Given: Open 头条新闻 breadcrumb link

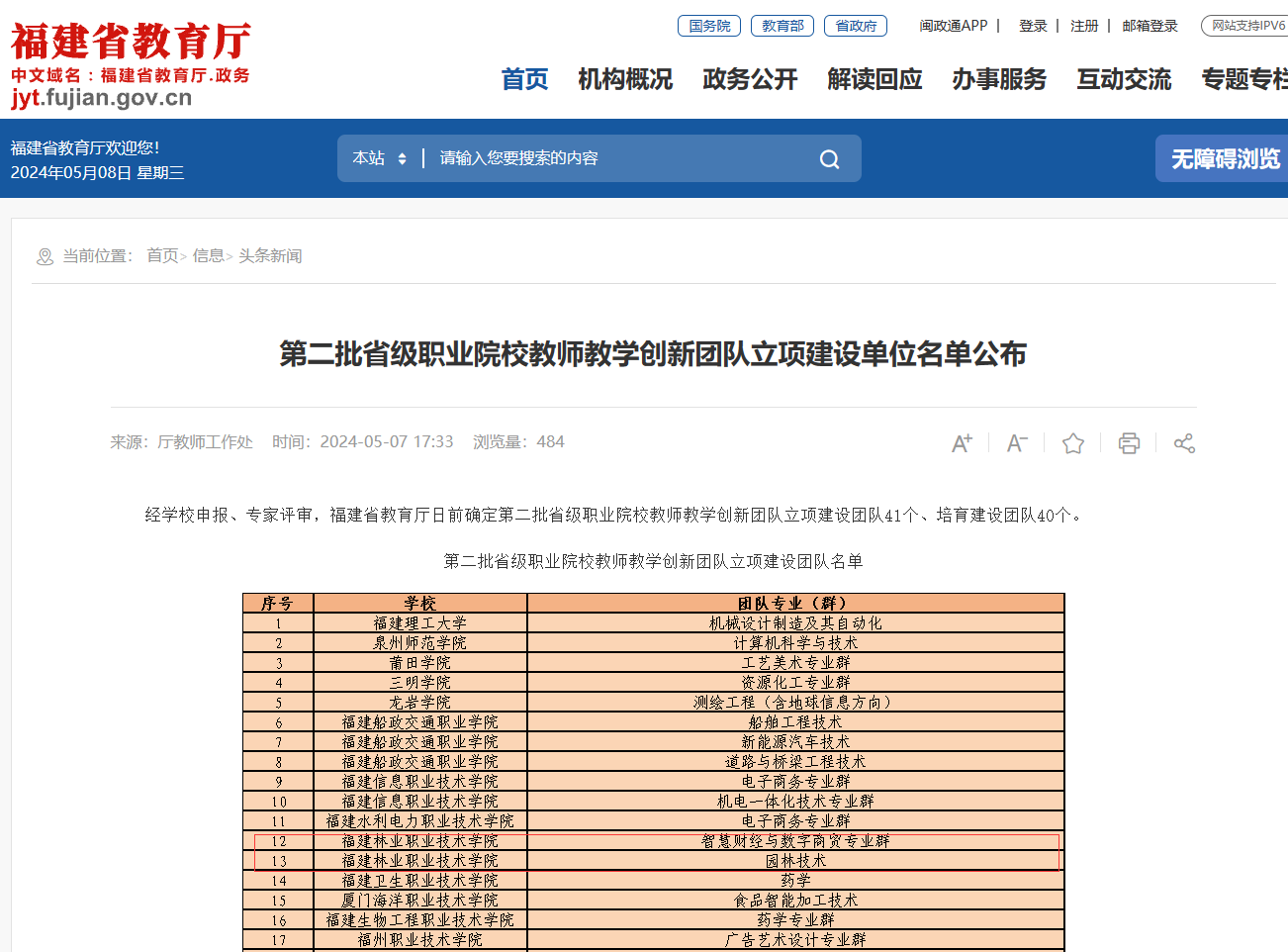Looking at the screenshot, I should (x=270, y=256).
